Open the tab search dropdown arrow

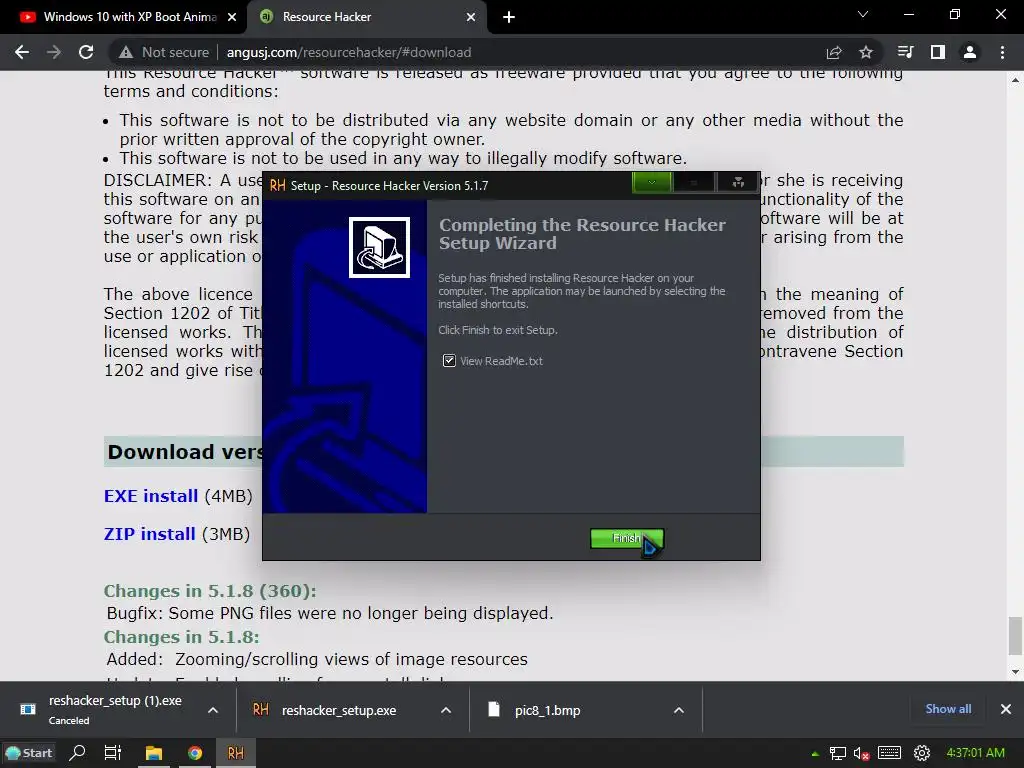tap(863, 14)
